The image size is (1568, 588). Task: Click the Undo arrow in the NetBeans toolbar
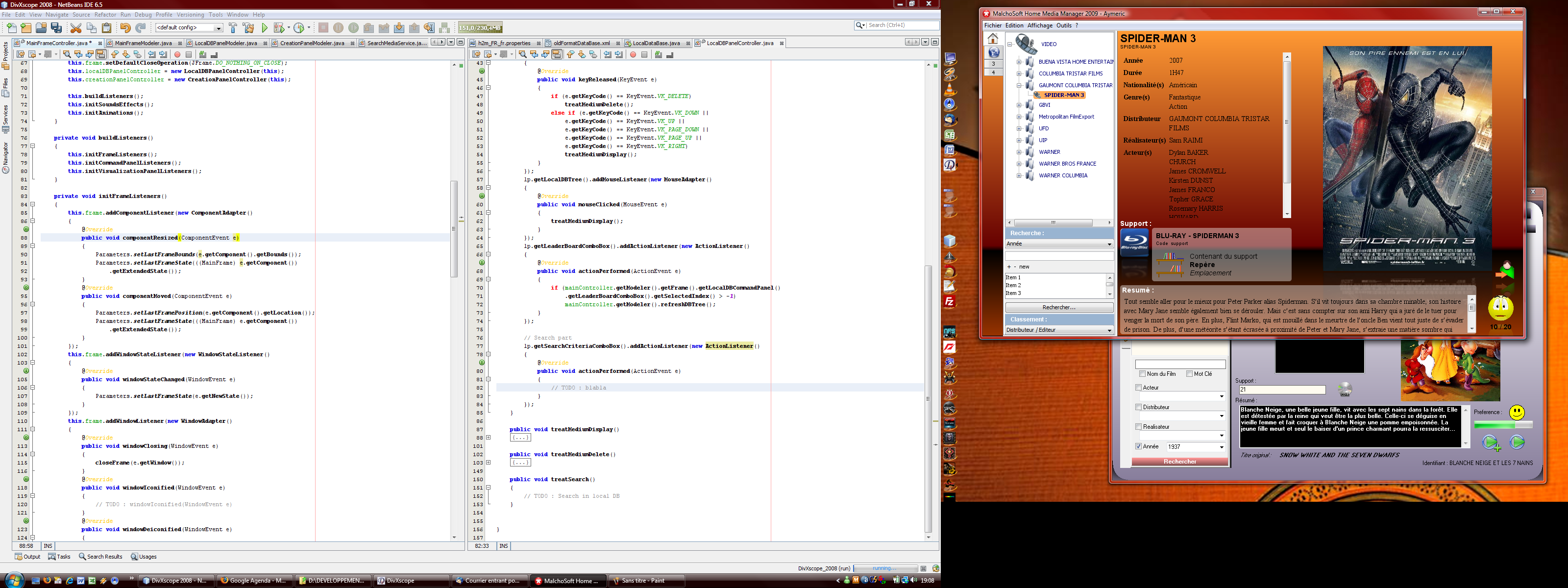[x=125, y=27]
